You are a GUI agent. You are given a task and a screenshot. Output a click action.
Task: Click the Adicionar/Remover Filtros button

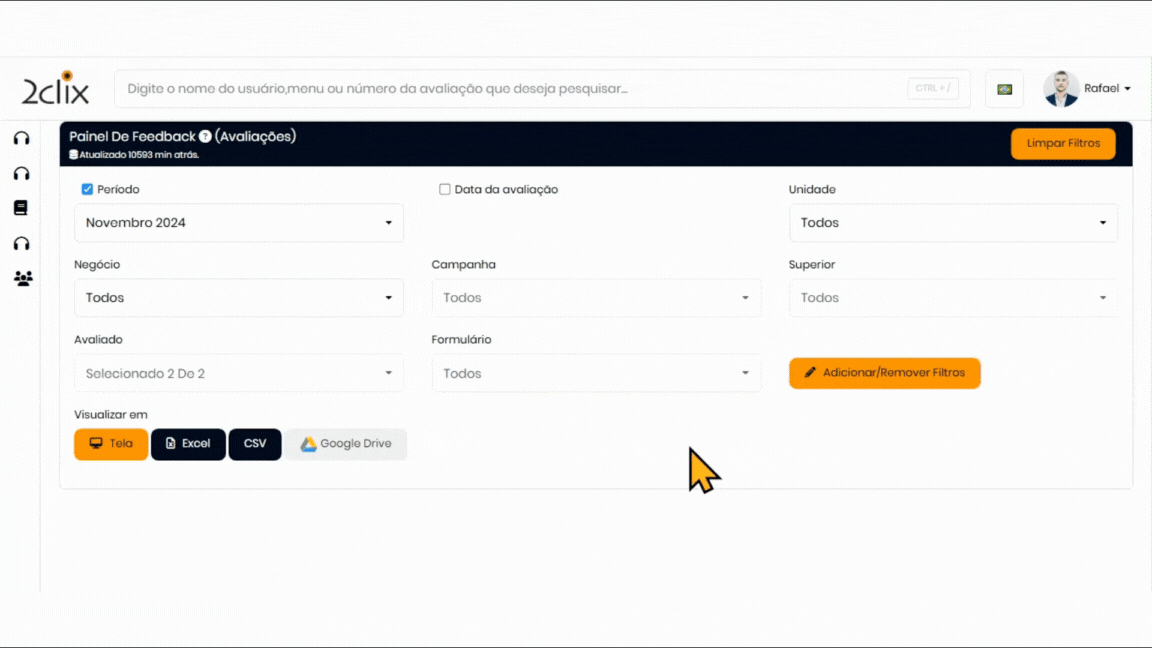884,373
